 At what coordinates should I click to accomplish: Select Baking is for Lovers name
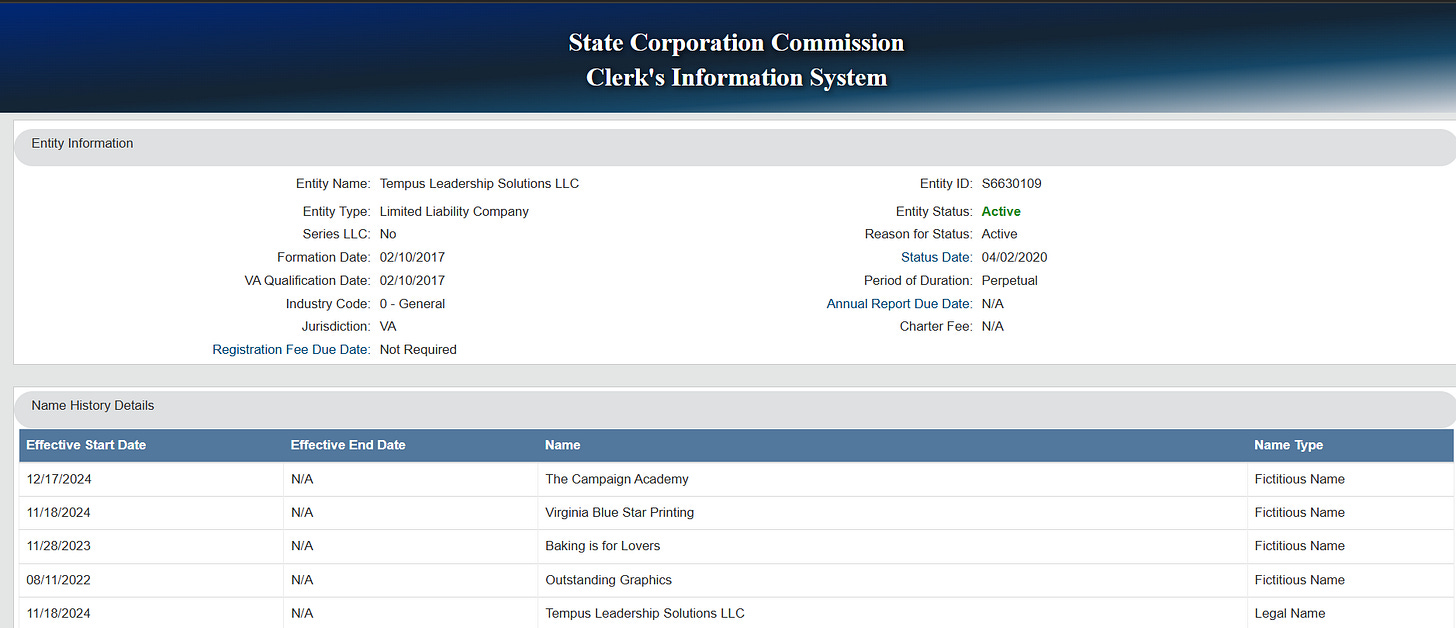pos(602,546)
